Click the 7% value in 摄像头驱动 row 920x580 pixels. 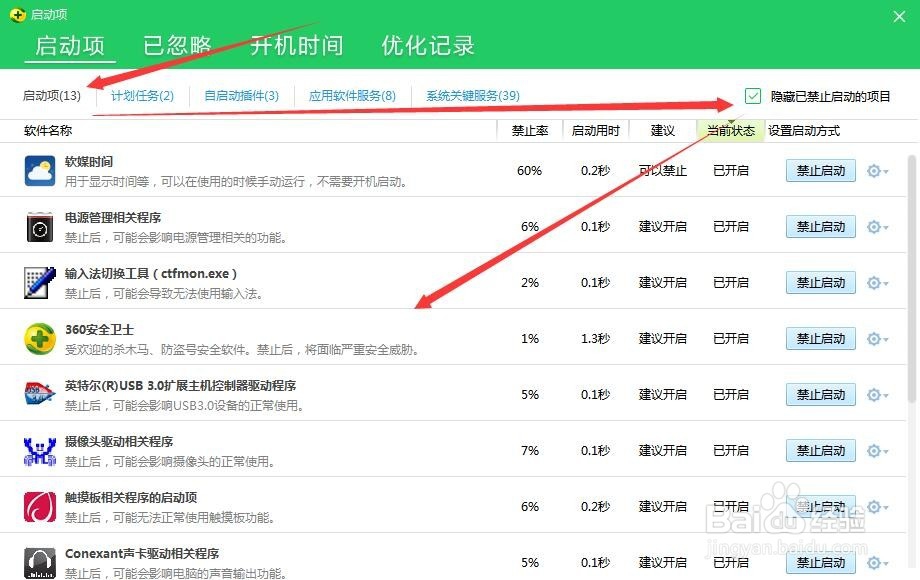(530, 451)
